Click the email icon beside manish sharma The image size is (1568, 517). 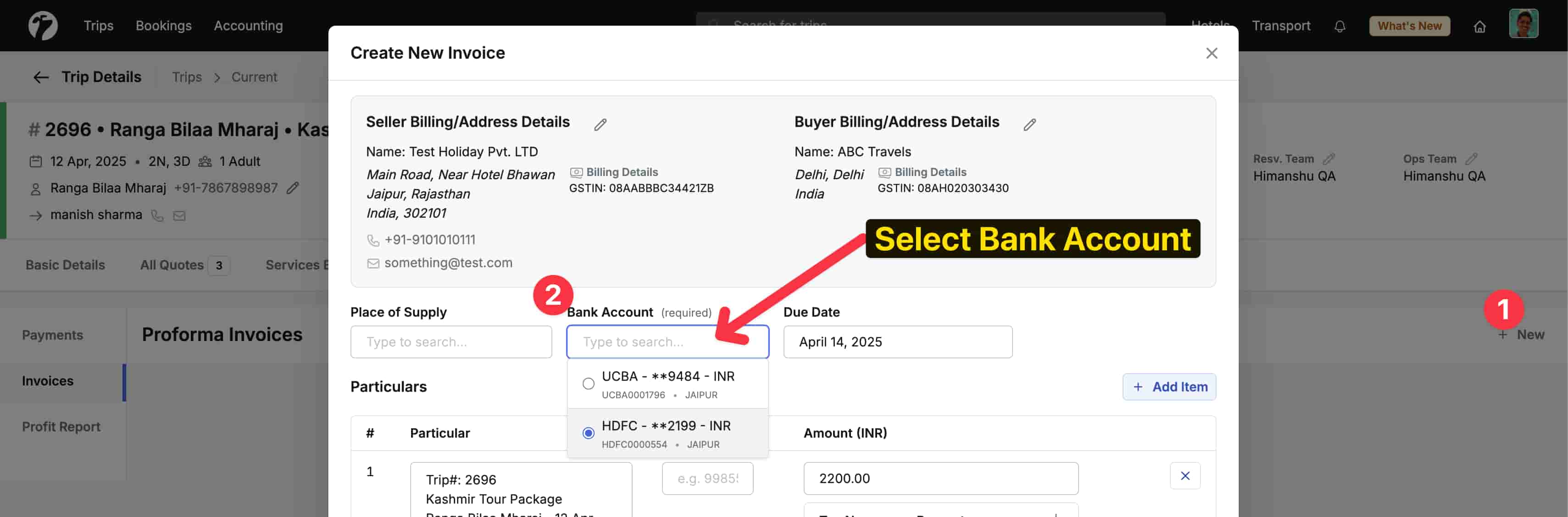[x=179, y=215]
